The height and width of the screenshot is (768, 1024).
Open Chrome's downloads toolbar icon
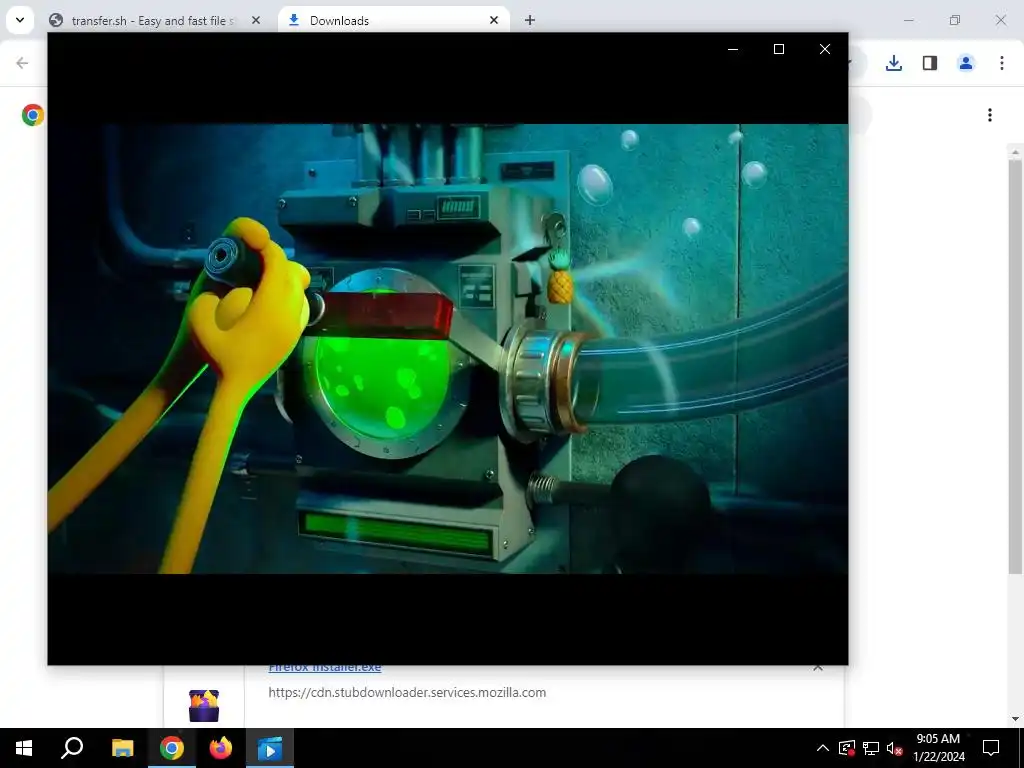[893, 63]
